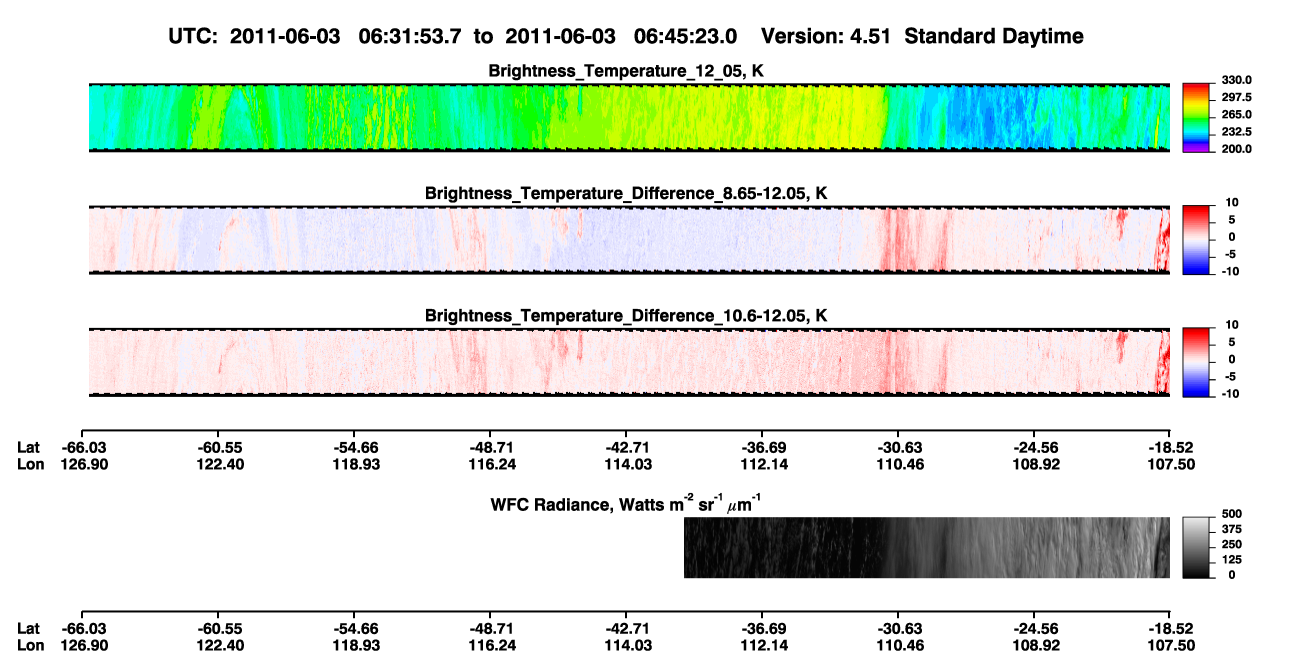Click the "UTC:" label at the title start
The height and width of the screenshot is (667, 1300).
tap(193, 37)
